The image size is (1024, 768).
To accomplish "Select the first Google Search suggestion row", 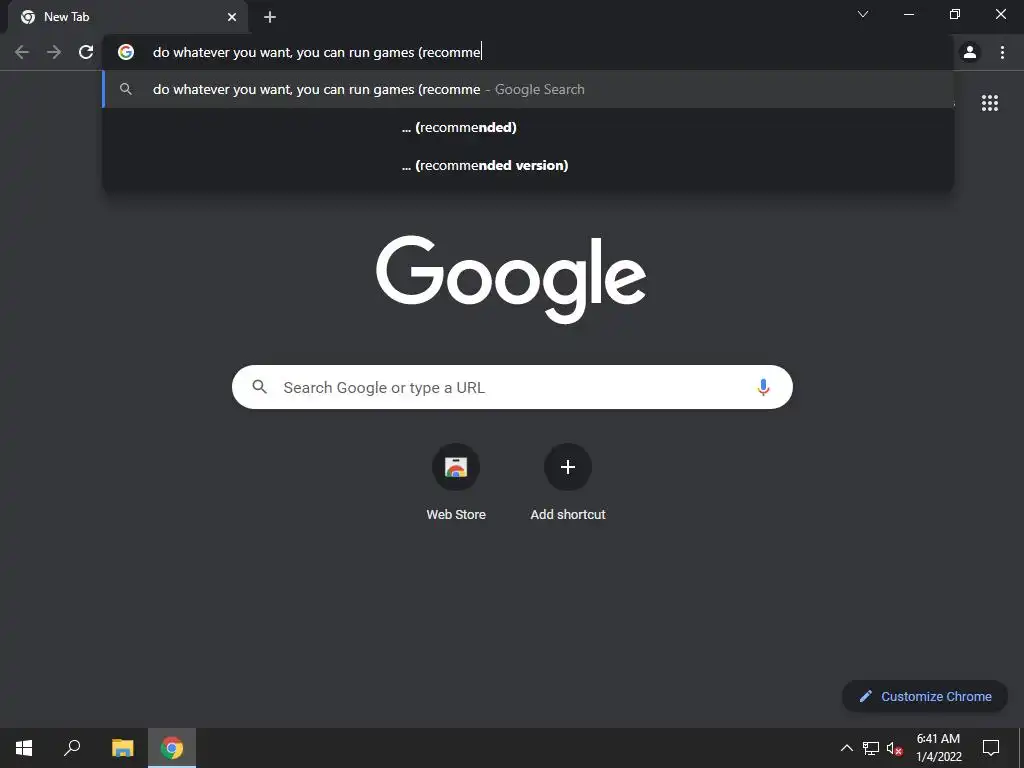I will point(528,89).
